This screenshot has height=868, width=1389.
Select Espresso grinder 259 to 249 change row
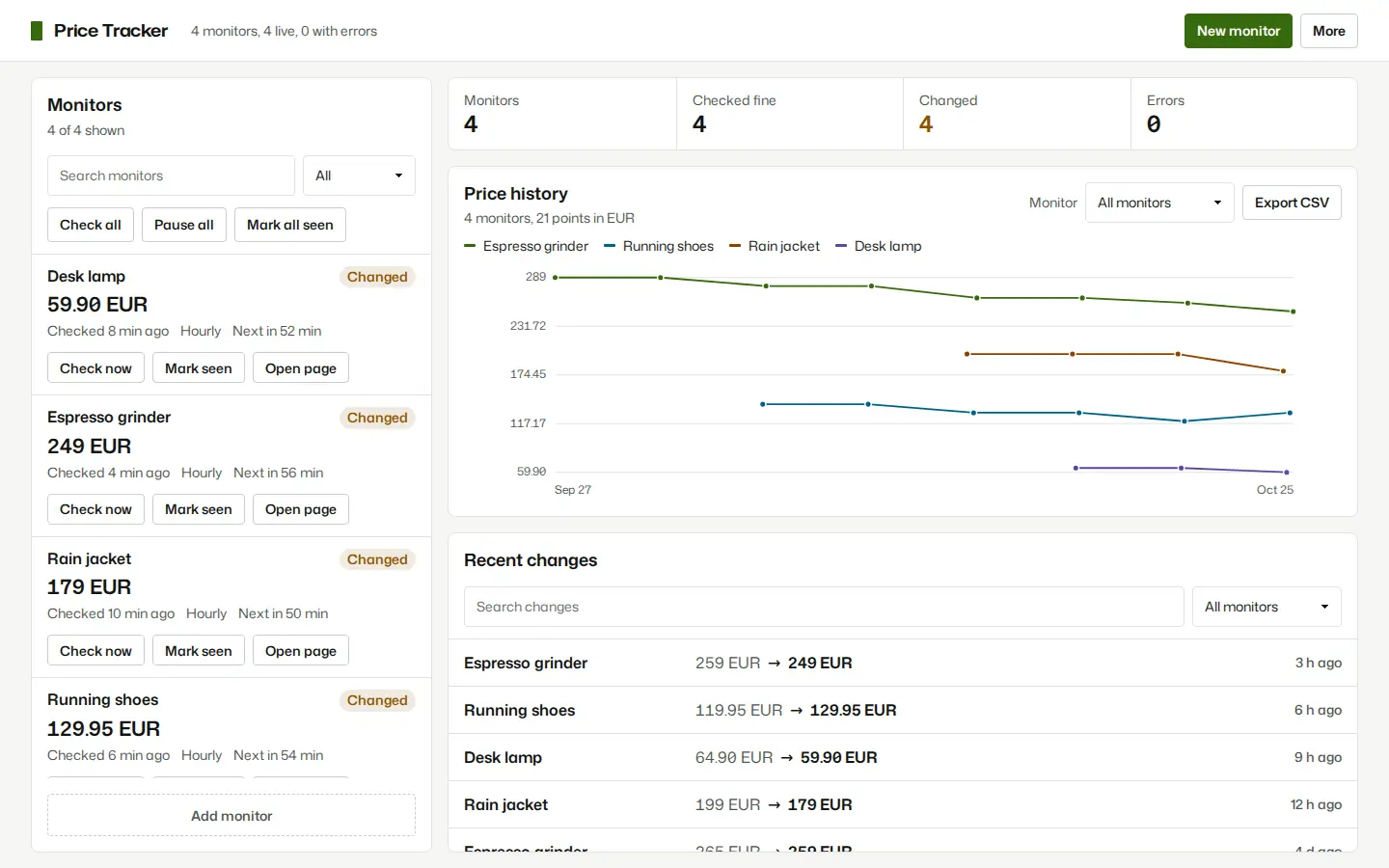tap(903, 663)
